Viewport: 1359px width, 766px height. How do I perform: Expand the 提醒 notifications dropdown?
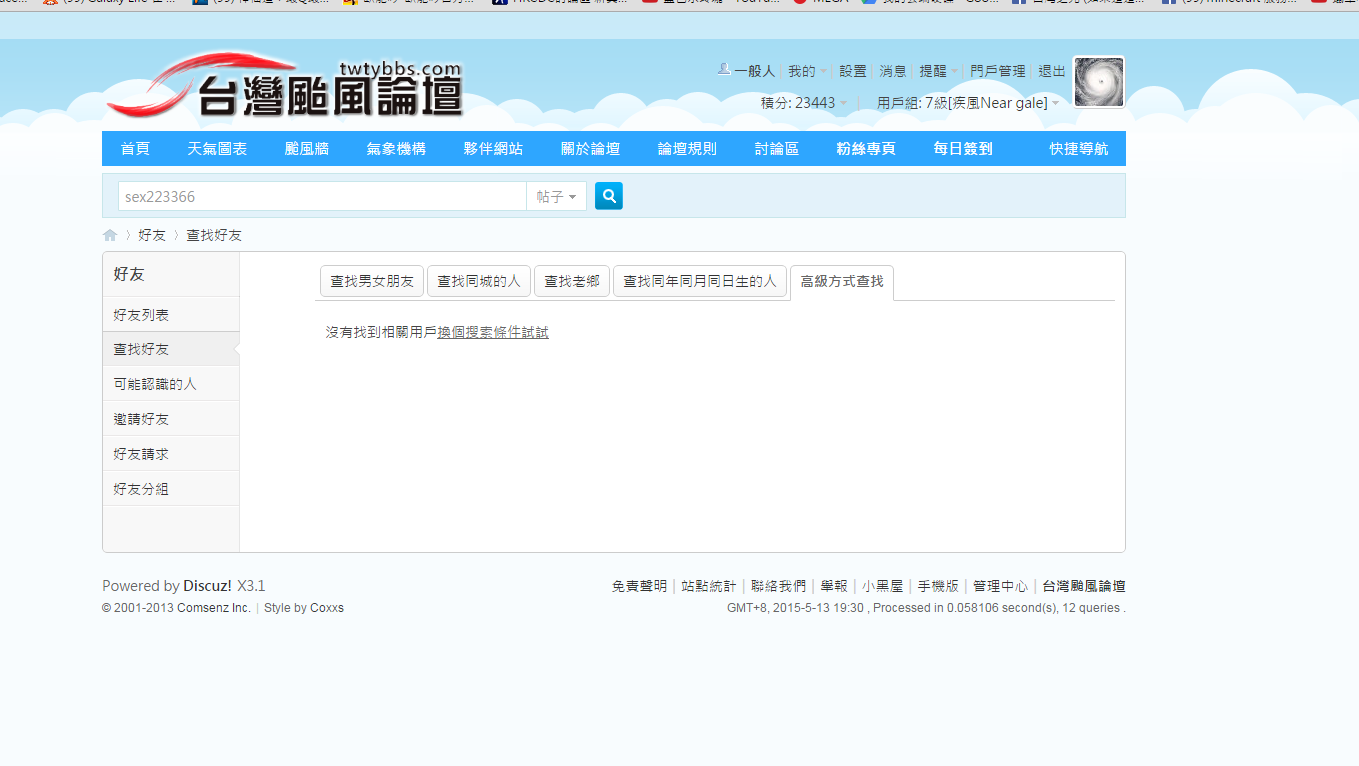[939, 71]
